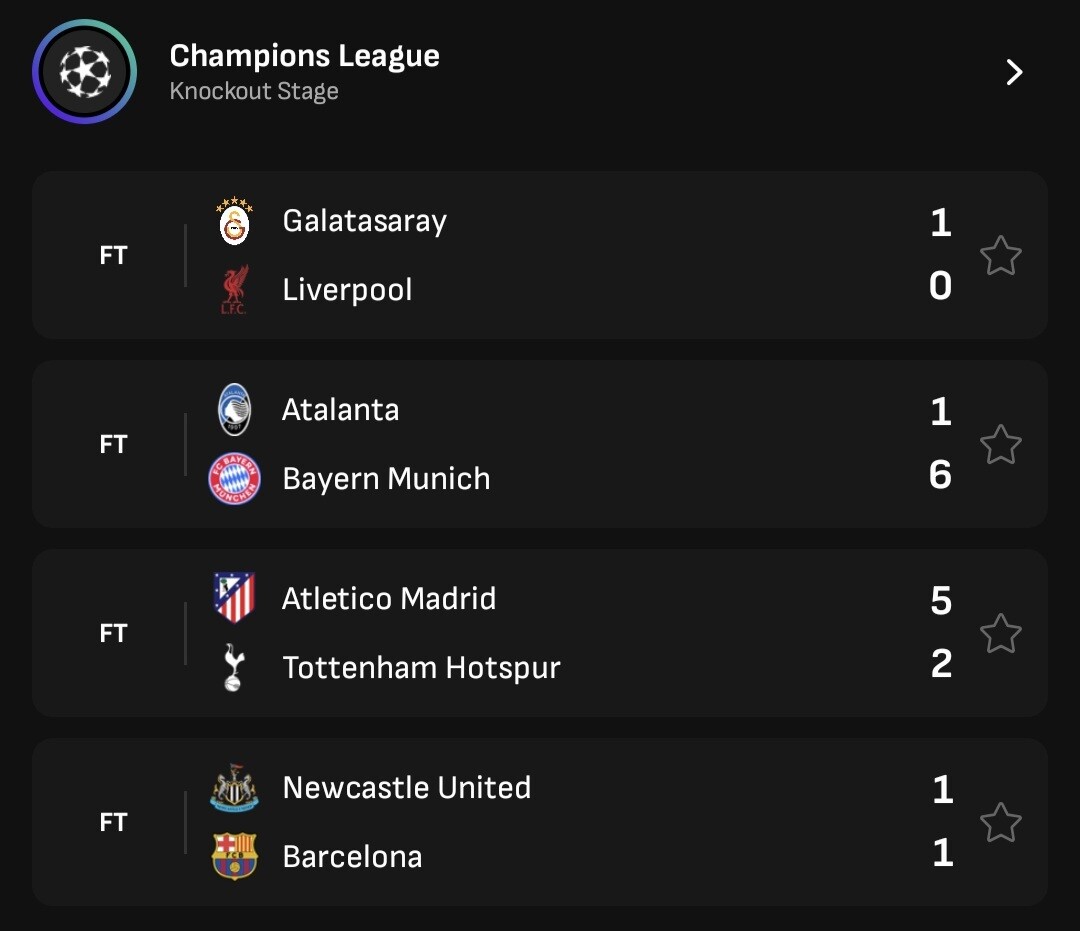Toggle favorite star for Atletico Madrid match
Viewport: 1080px width, 931px height.
coord(1000,634)
